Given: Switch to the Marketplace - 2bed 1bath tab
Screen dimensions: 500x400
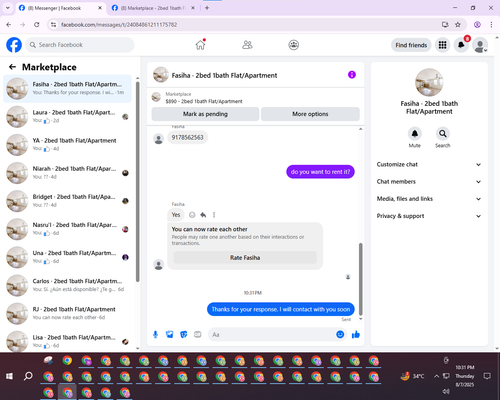Looking at the screenshot, I should 153,8.
